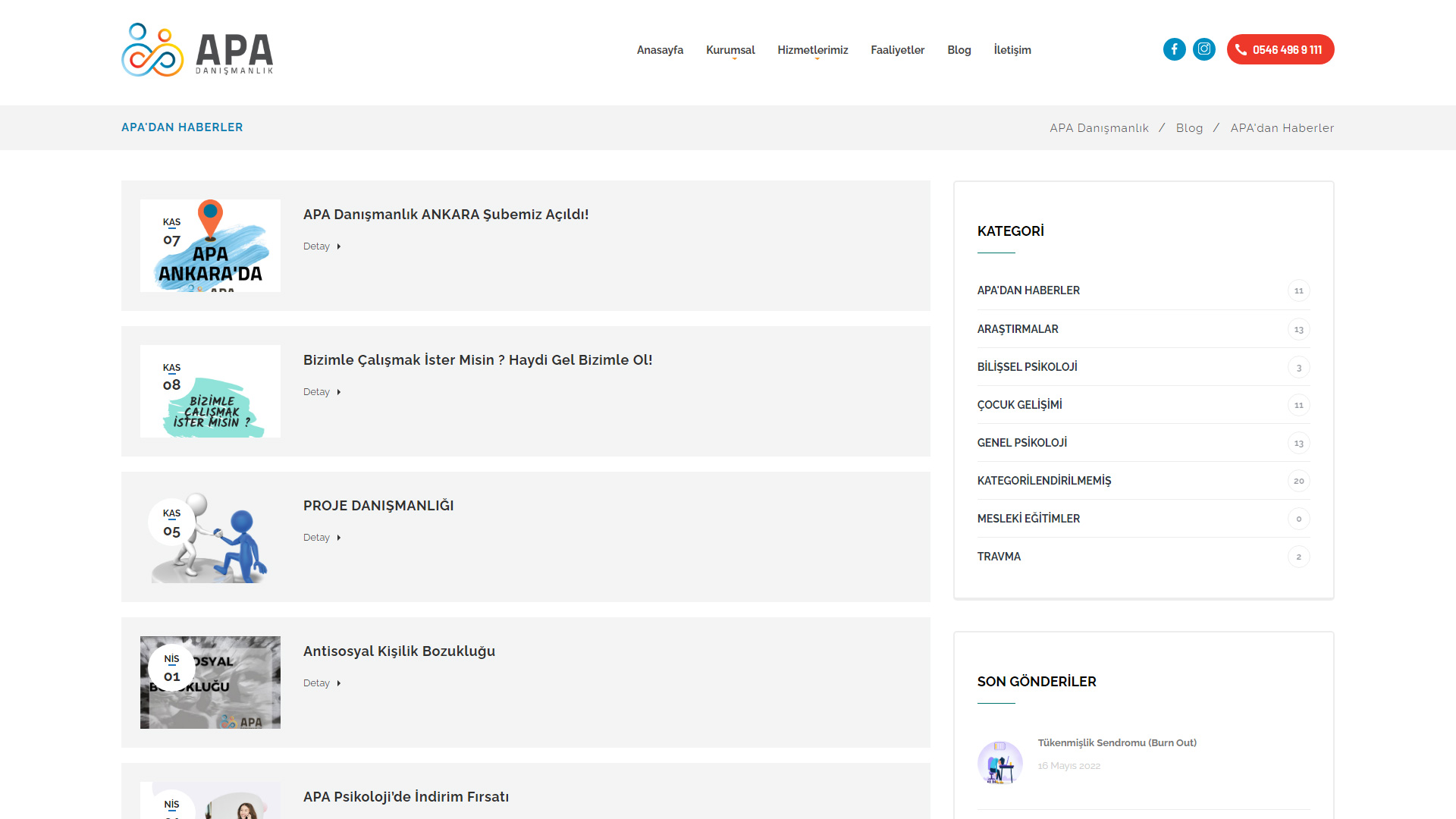Viewport: 1456px width, 819px height.
Task: Open 'APA Psikoloji'de İndirim Fırsatı' title
Action: coord(406,797)
